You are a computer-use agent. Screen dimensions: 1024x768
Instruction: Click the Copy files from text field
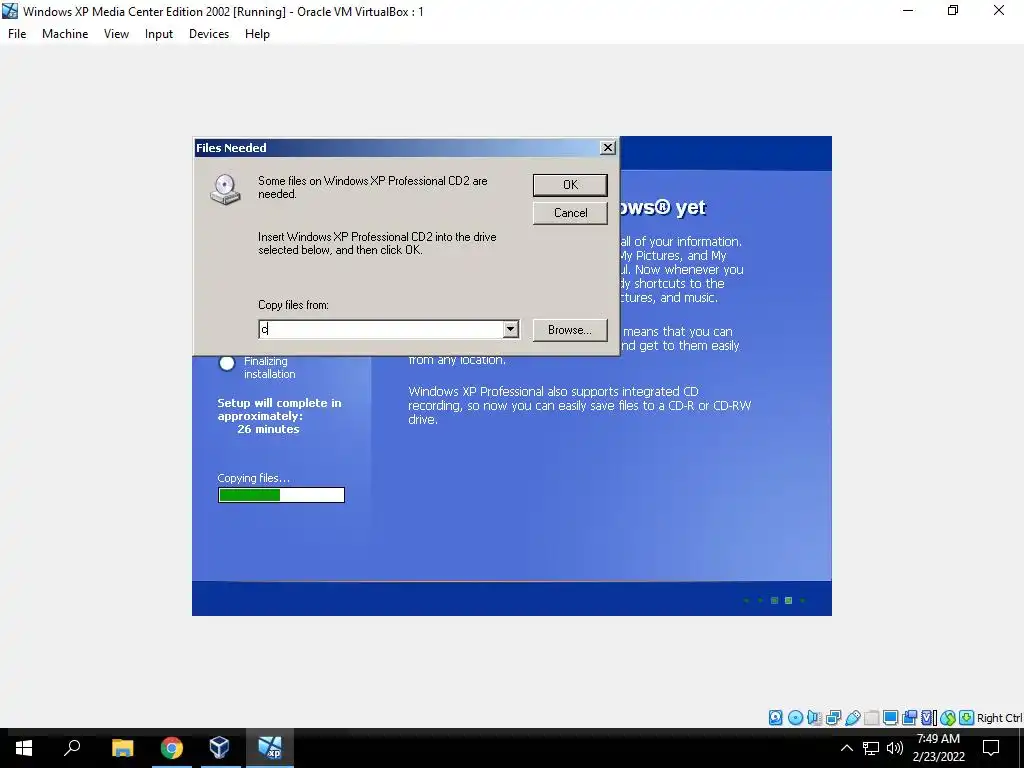coord(381,329)
